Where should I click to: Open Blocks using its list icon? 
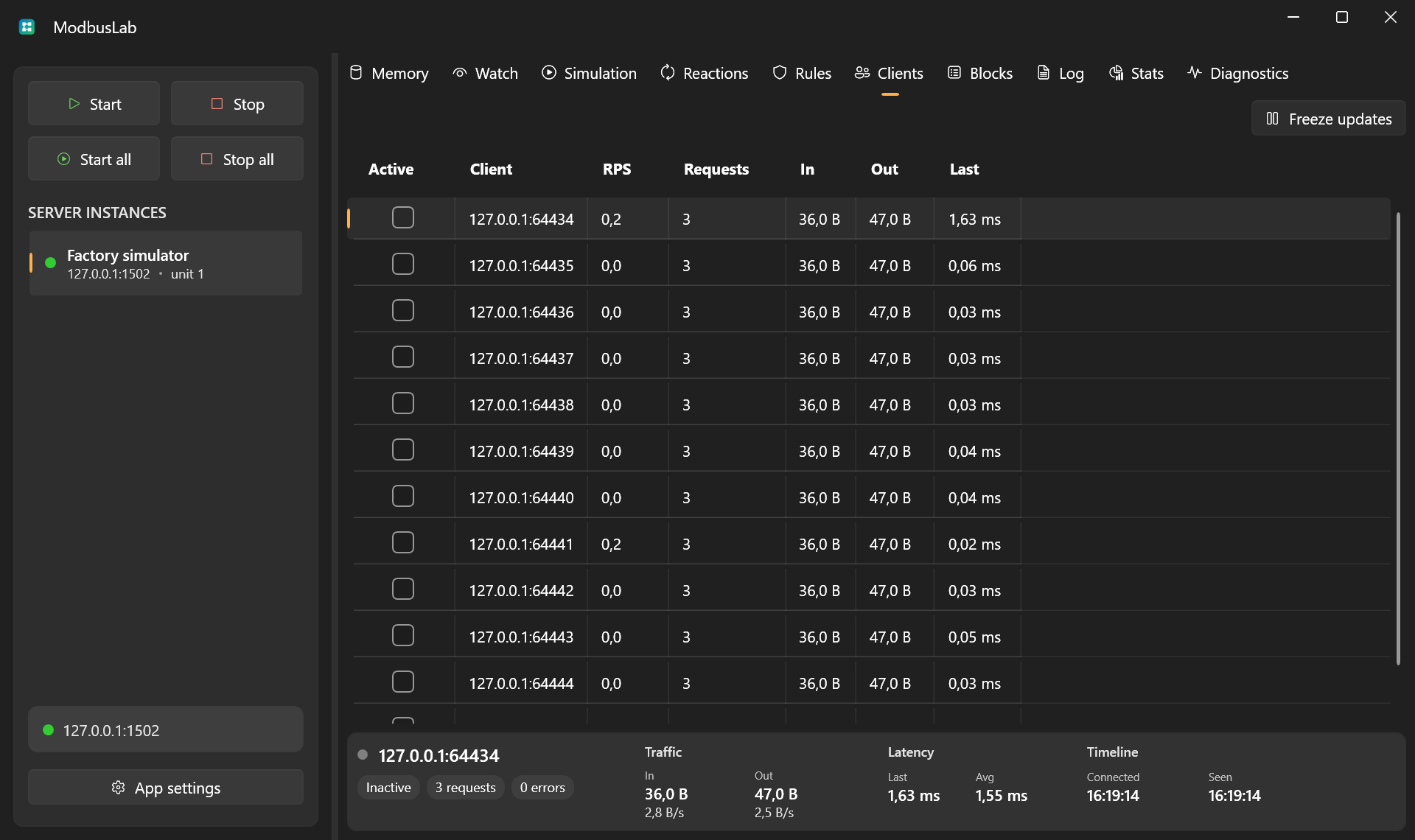point(954,72)
